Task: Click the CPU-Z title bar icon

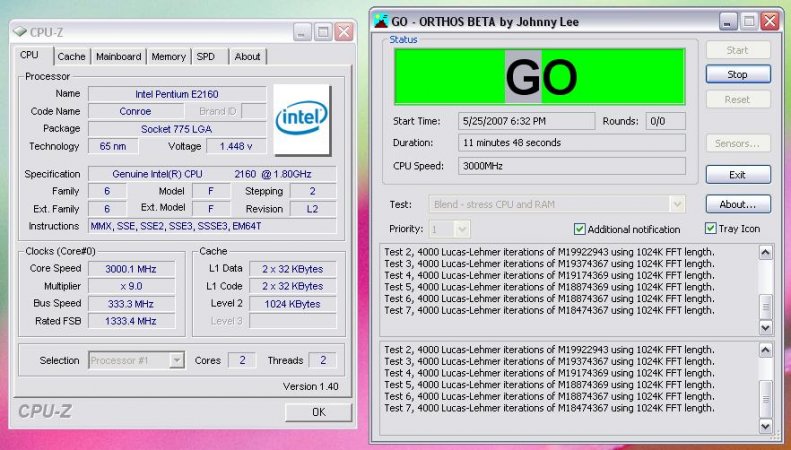Action: click(20, 32)
